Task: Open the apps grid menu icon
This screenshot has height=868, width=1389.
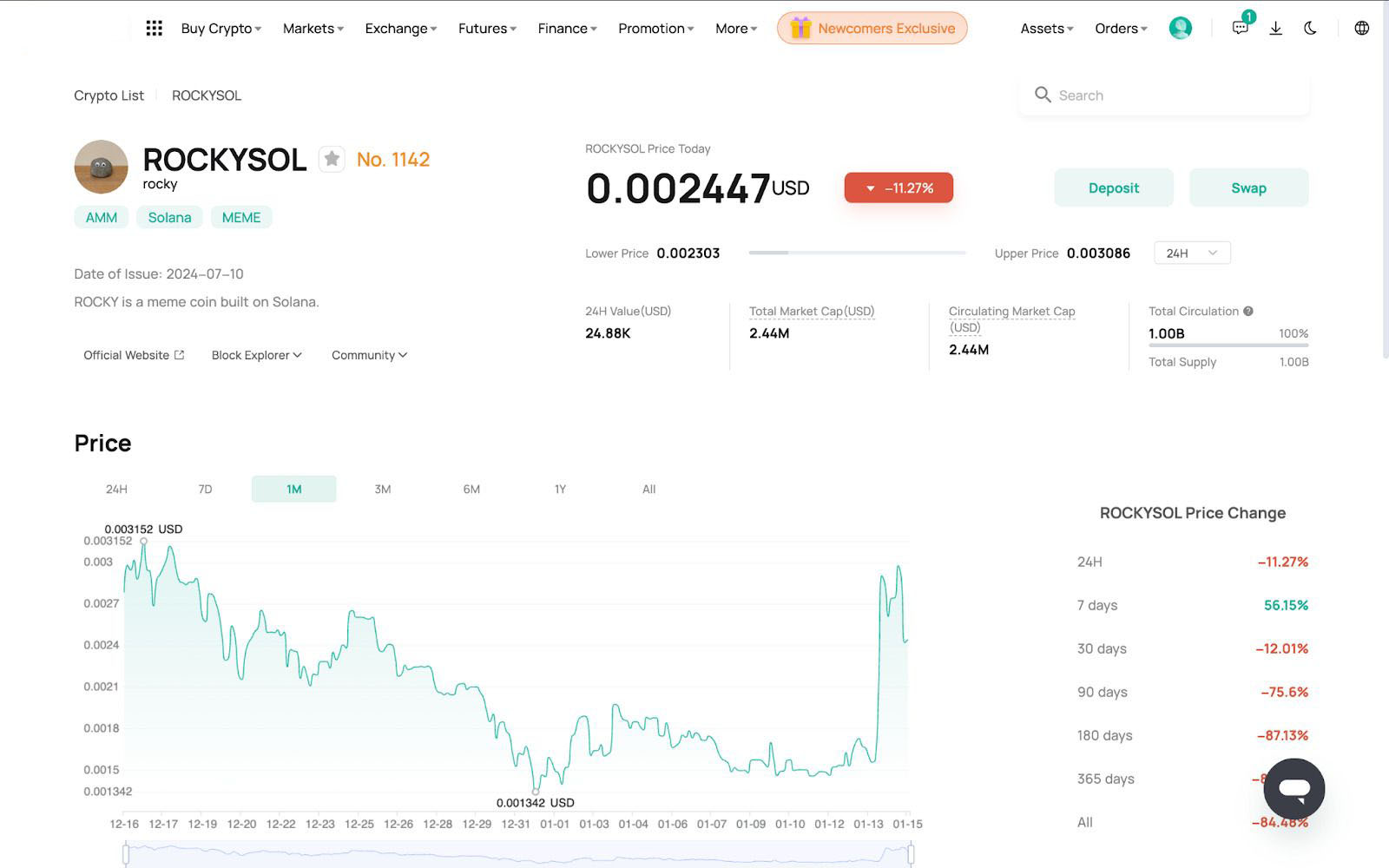Action: (154, 29)
